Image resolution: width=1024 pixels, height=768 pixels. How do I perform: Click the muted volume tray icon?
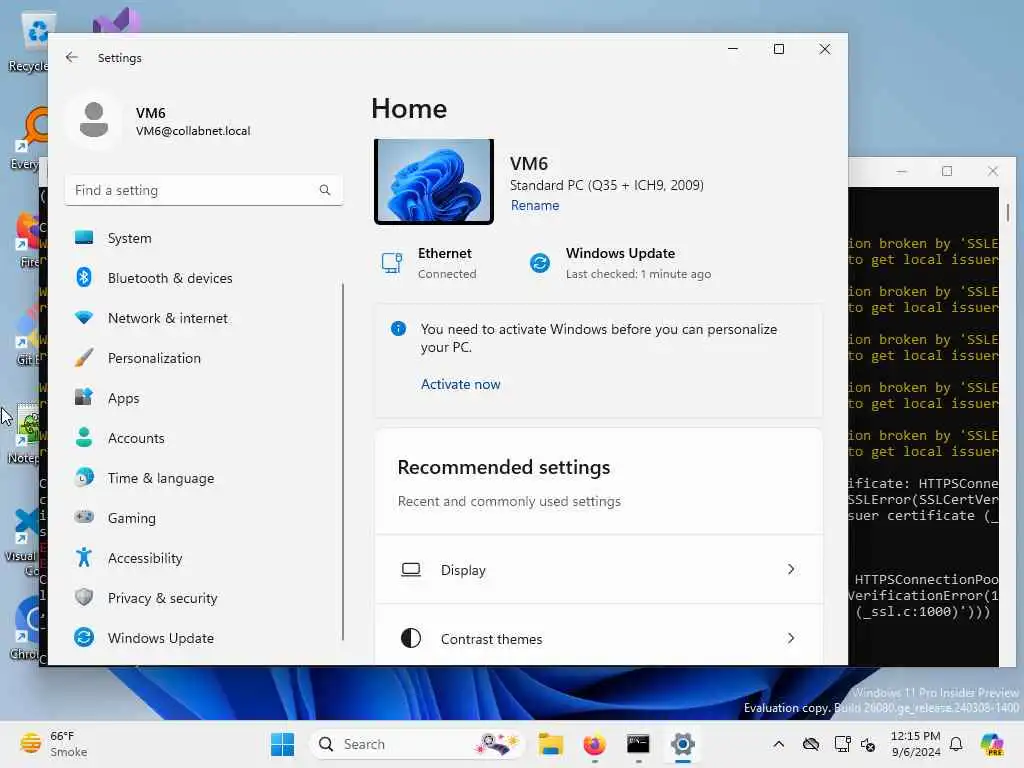pyautogui.click(x=868, y=744)
